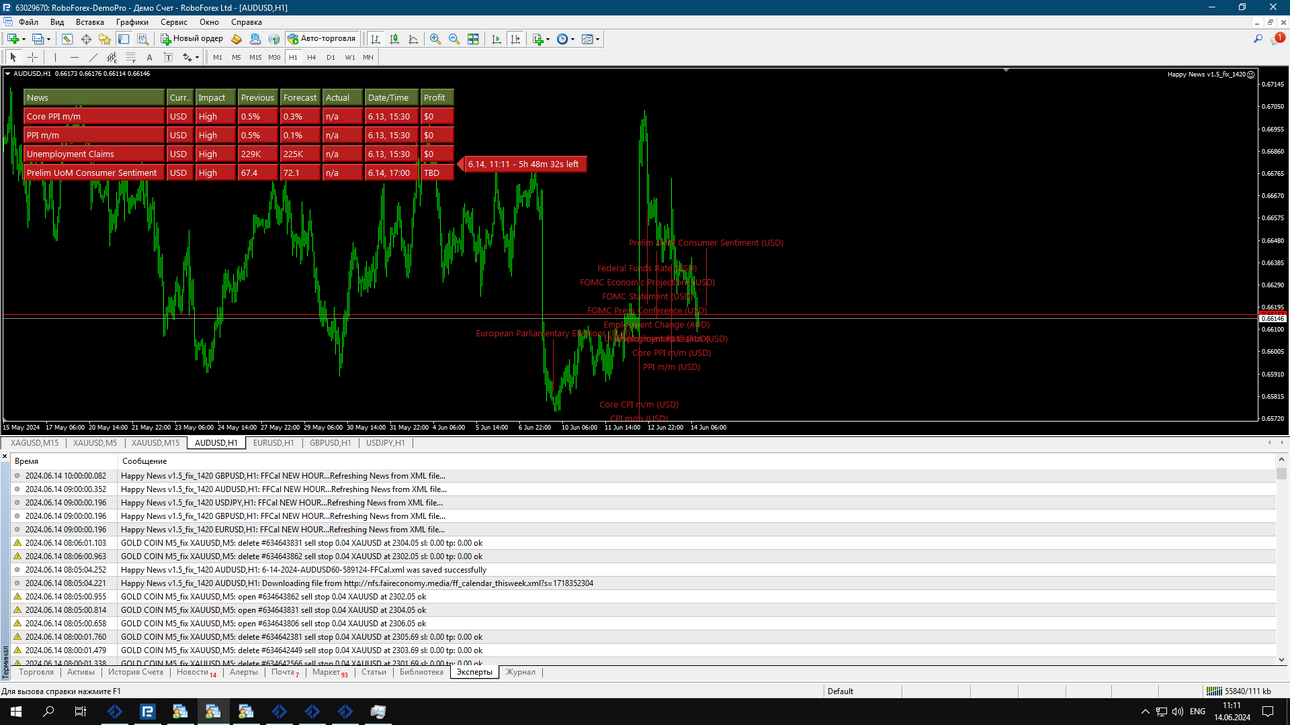Zoom in the chart with magnifier plus
Viewport: 1290px width, 725px height.
[x=435, y=39]
